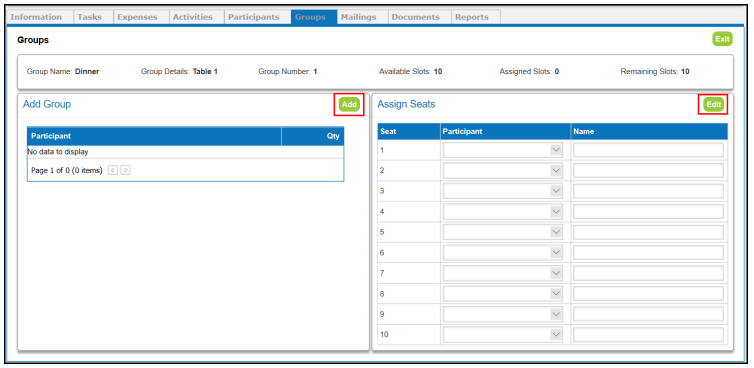The height and width of the screenshot is (368, 754).
Task: Click the Name field for seat 6
Action: pos(648,253)
